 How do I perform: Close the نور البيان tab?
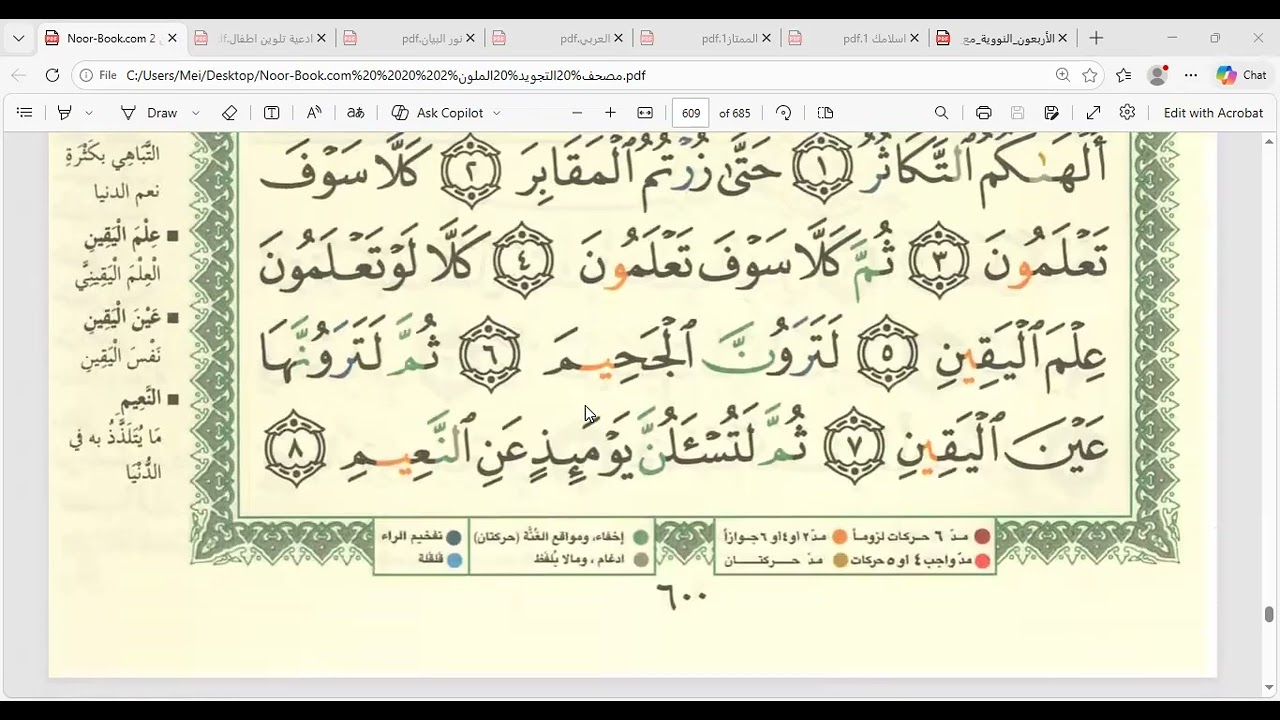pos(470,38)
